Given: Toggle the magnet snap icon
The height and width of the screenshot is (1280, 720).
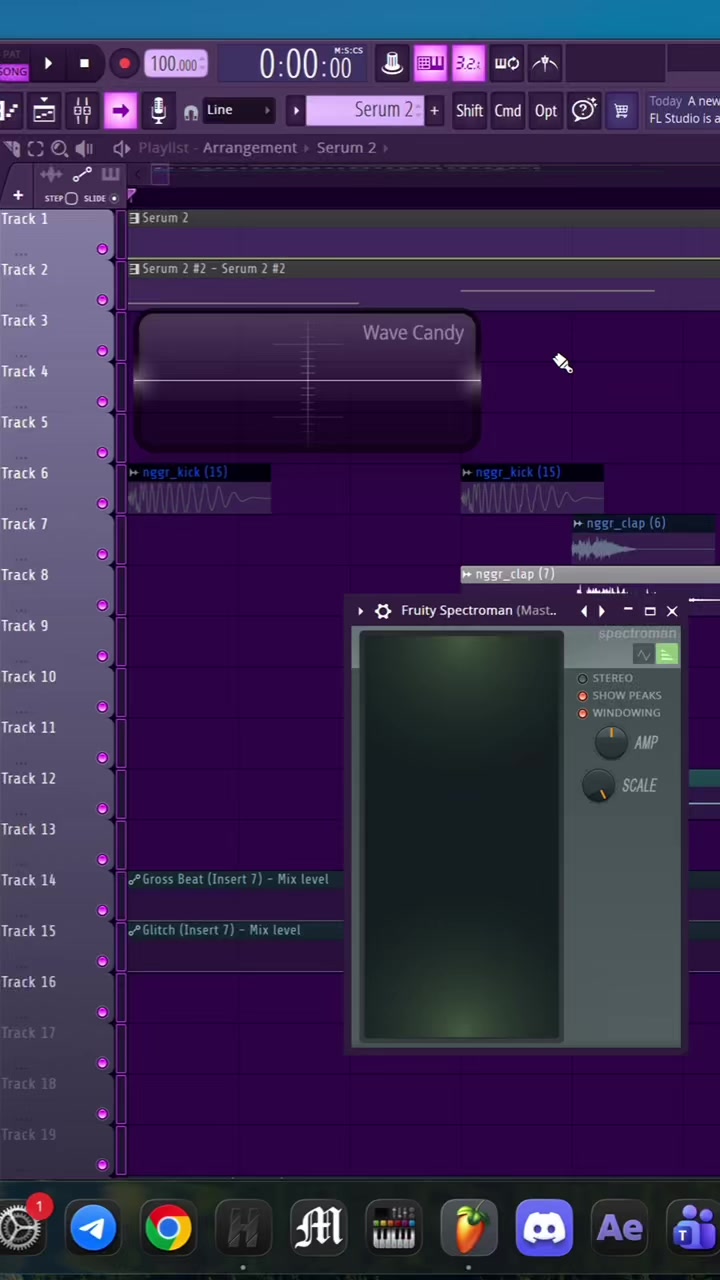Looking at the screenshot, I should coord(190,112).
